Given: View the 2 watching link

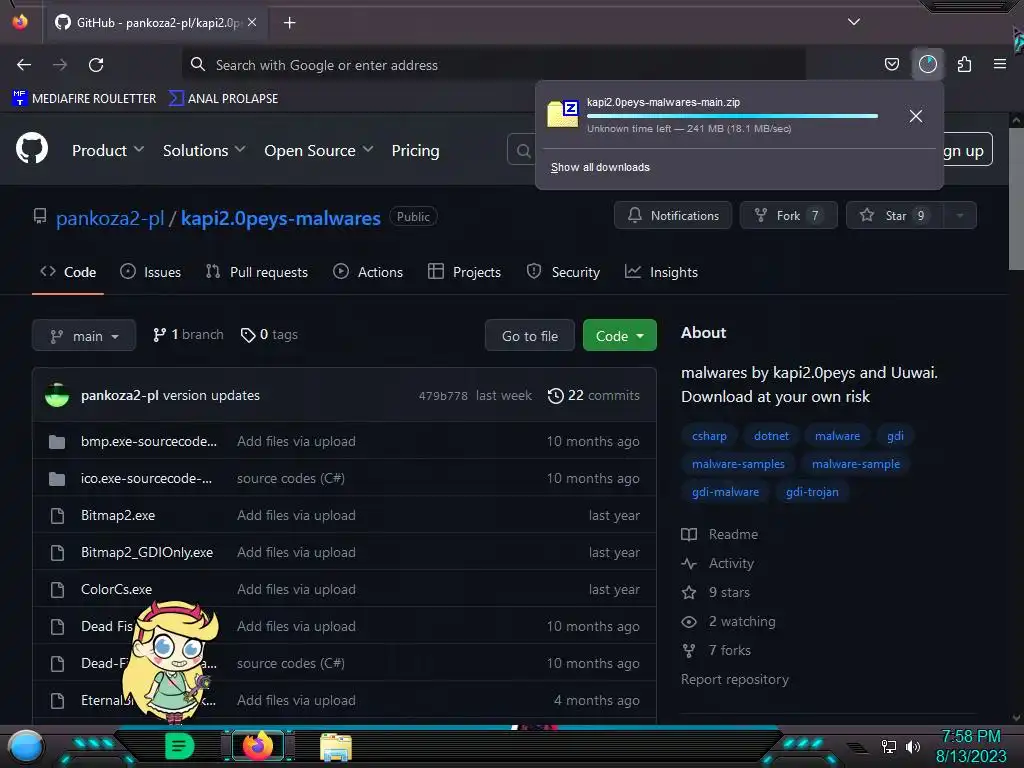Looking at the screenshot, I should point(728,622).
